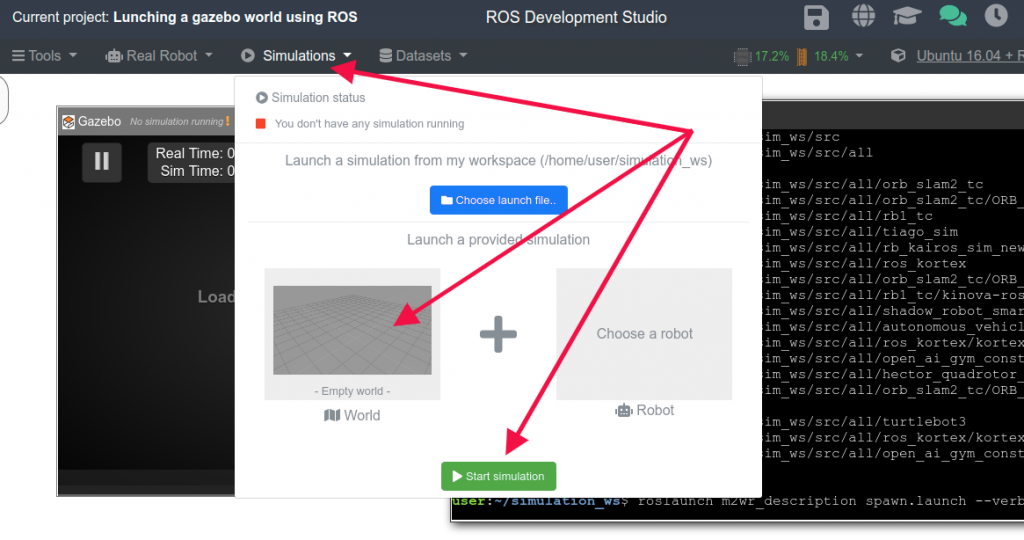1024x540 pixels.
Task: Select the Empty world thumbnail
Action: point(352,330)
